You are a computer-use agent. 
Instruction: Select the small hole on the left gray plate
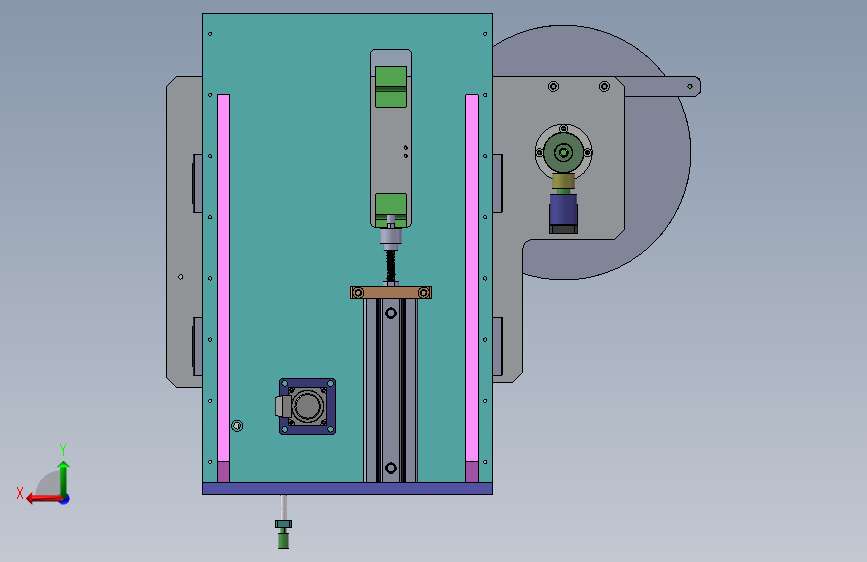coord(181,277)
